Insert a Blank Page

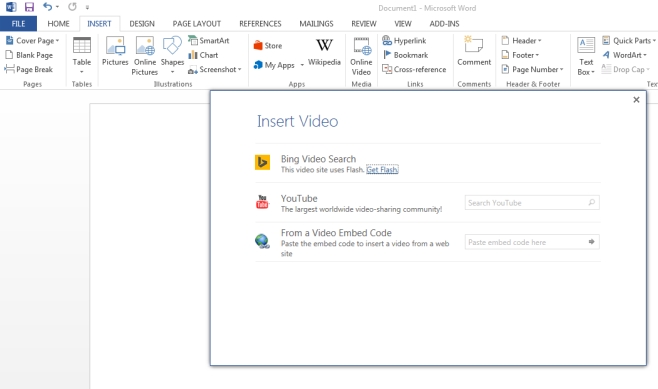point(29,55)
